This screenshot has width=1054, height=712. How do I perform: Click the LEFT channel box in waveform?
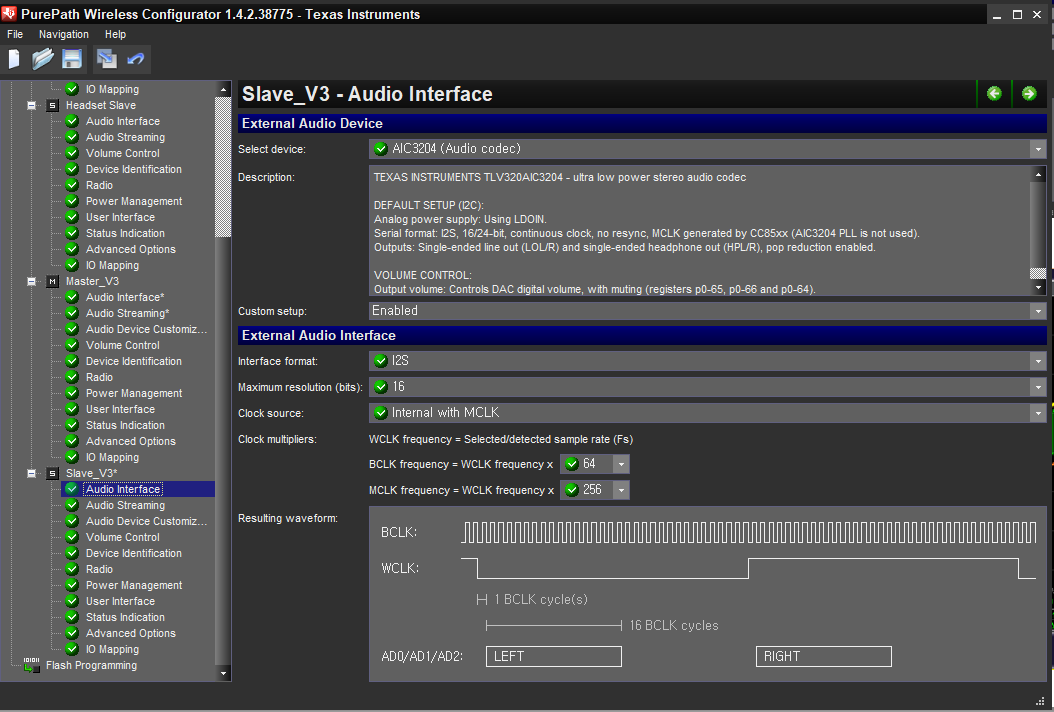coord(553,656)
